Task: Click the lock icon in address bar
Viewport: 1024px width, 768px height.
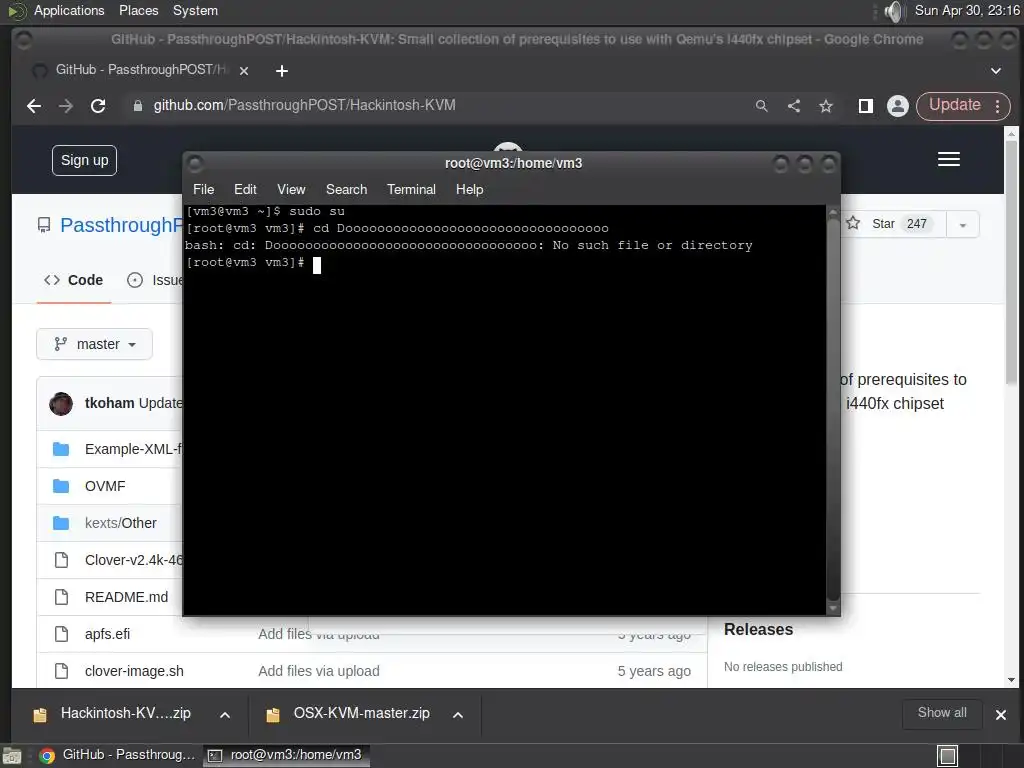Action: coord(138,106)
